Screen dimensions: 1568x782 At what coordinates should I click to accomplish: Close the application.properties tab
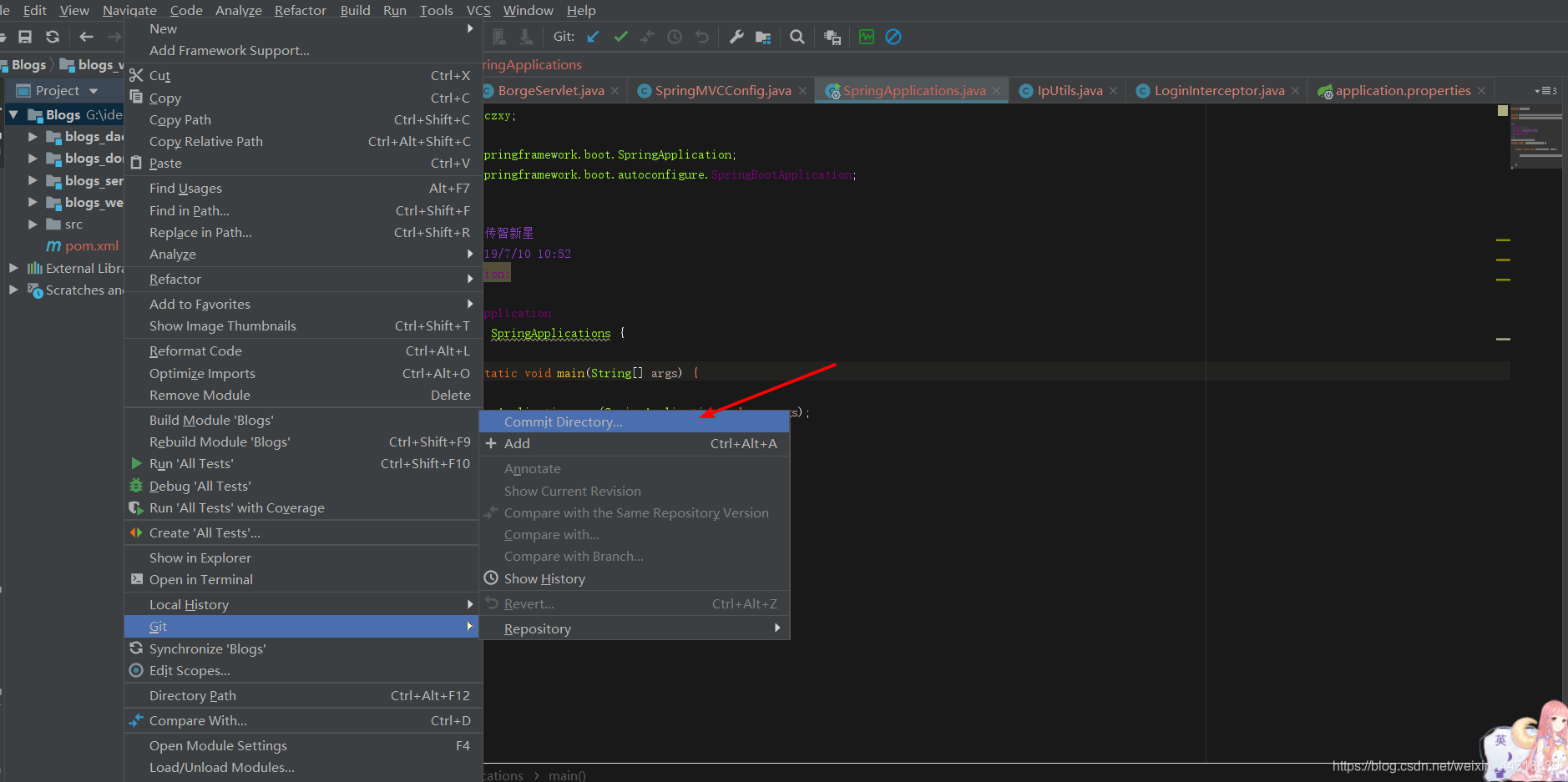(x=1481, y=91)
